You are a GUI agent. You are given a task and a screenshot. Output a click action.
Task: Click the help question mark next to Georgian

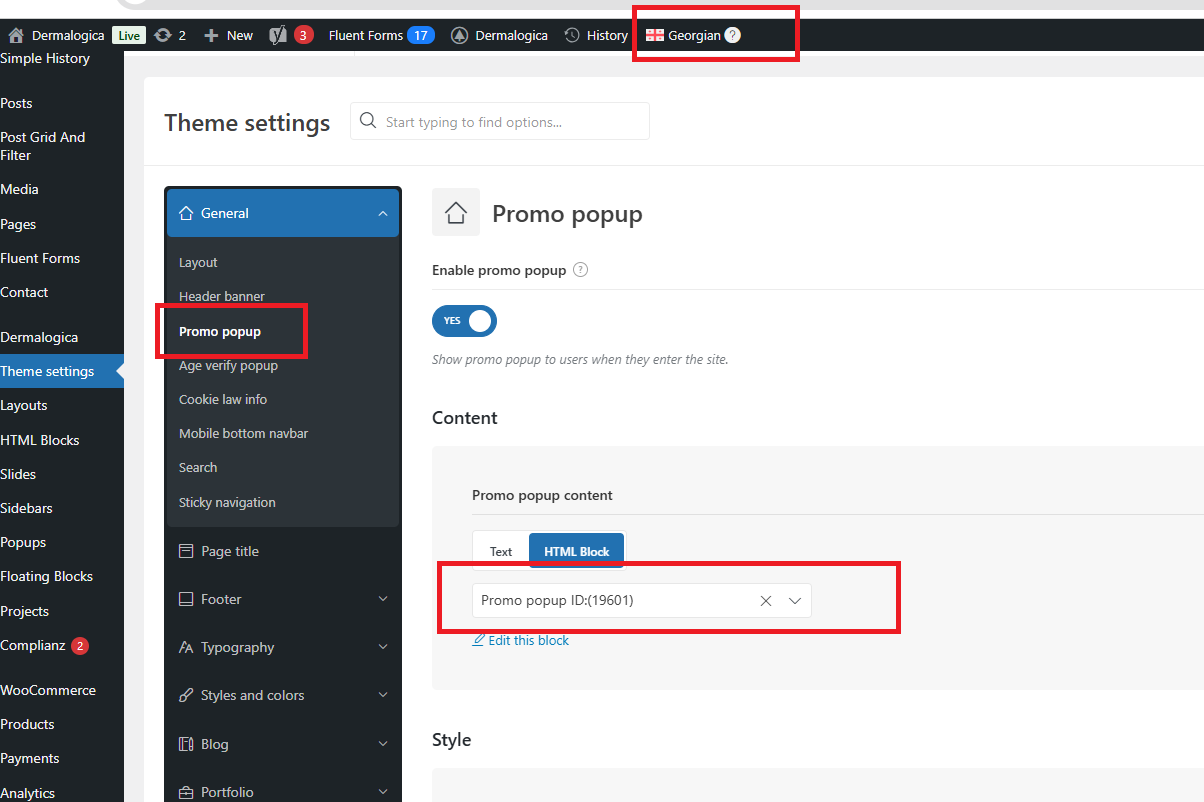pos(733,35)
